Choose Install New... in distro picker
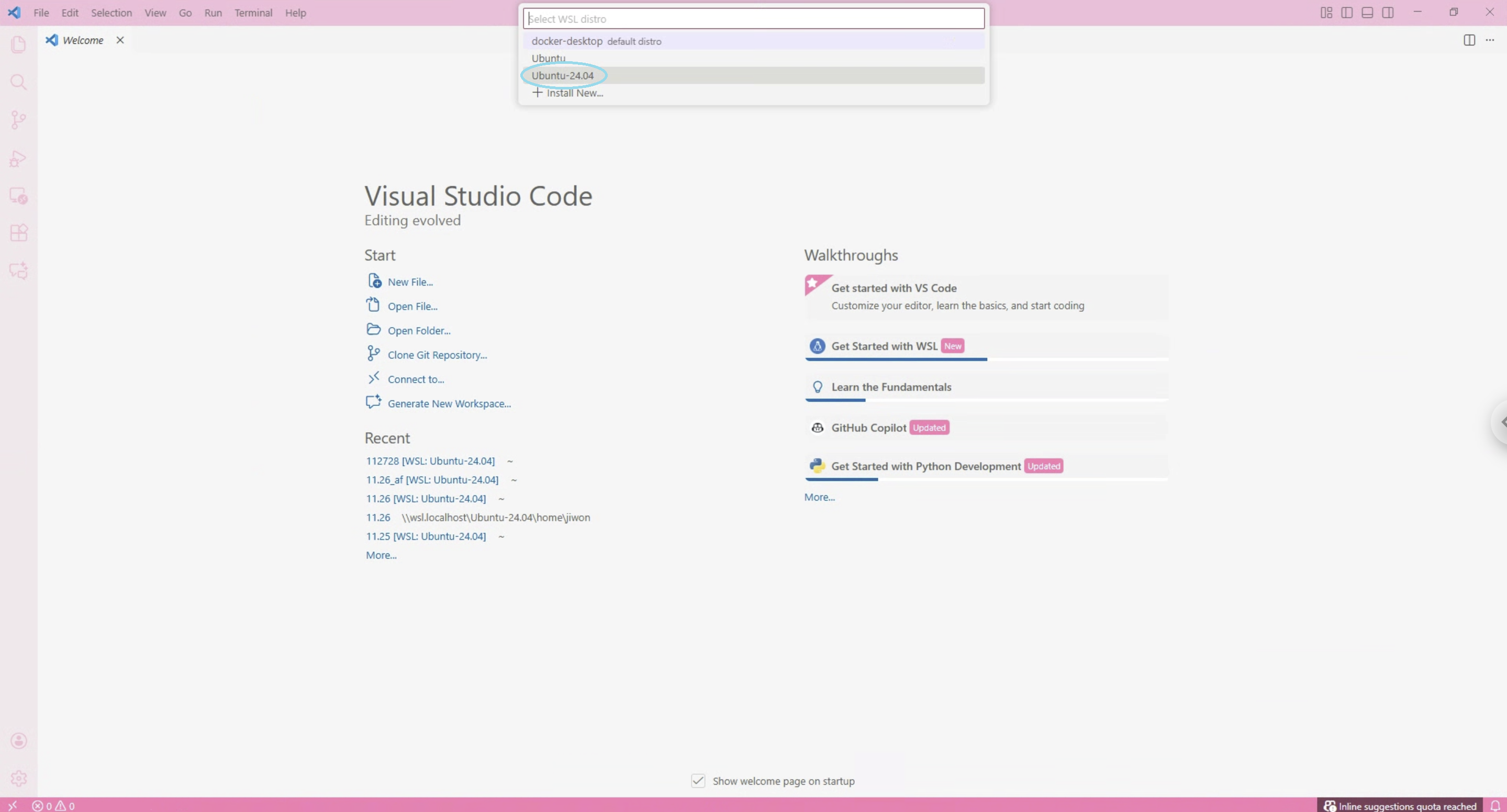The width and height of the screenshot is (1507, 812). (x=574, y=93)
